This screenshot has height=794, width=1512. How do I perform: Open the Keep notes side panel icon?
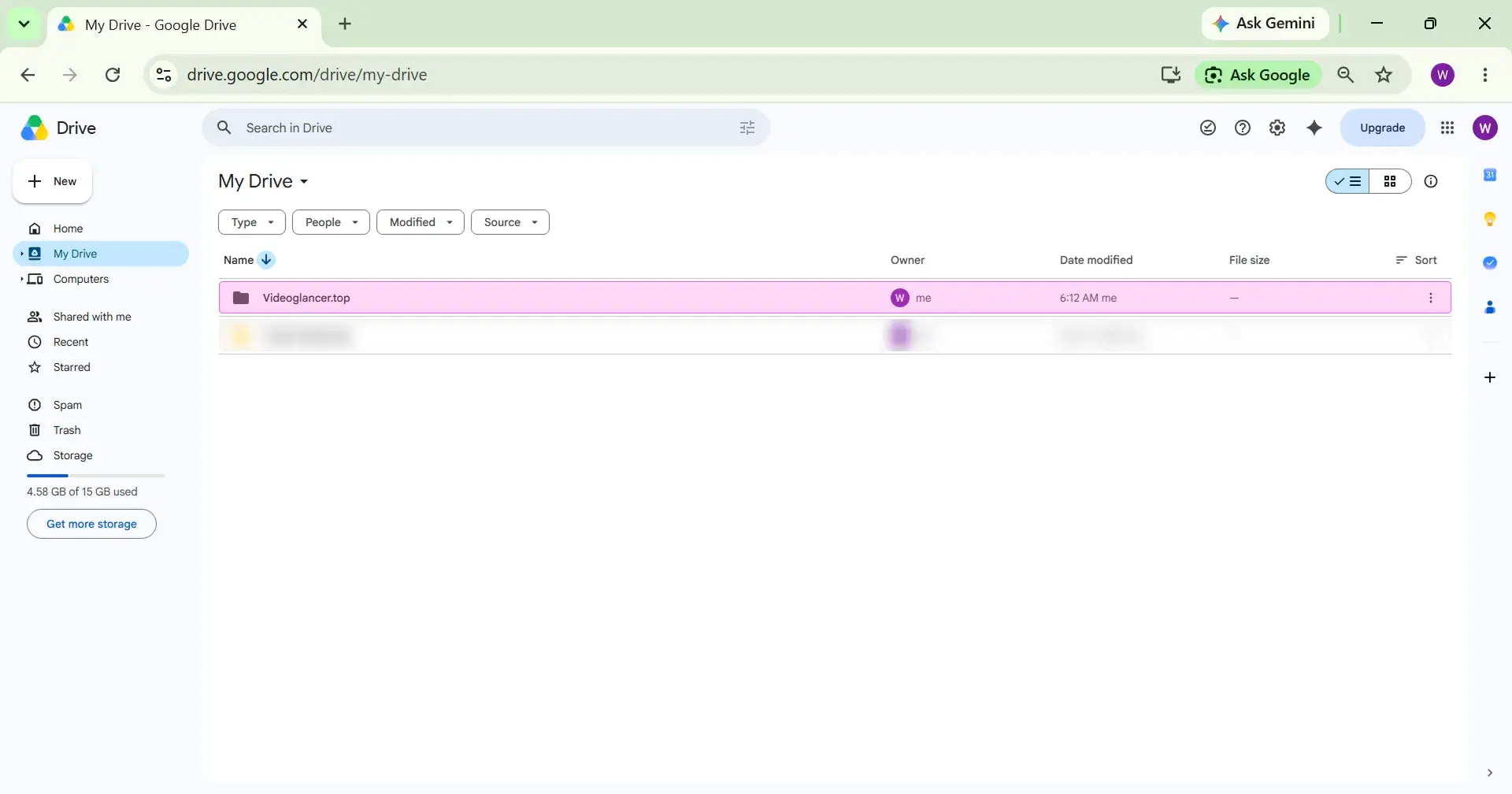pos(1490,219)
